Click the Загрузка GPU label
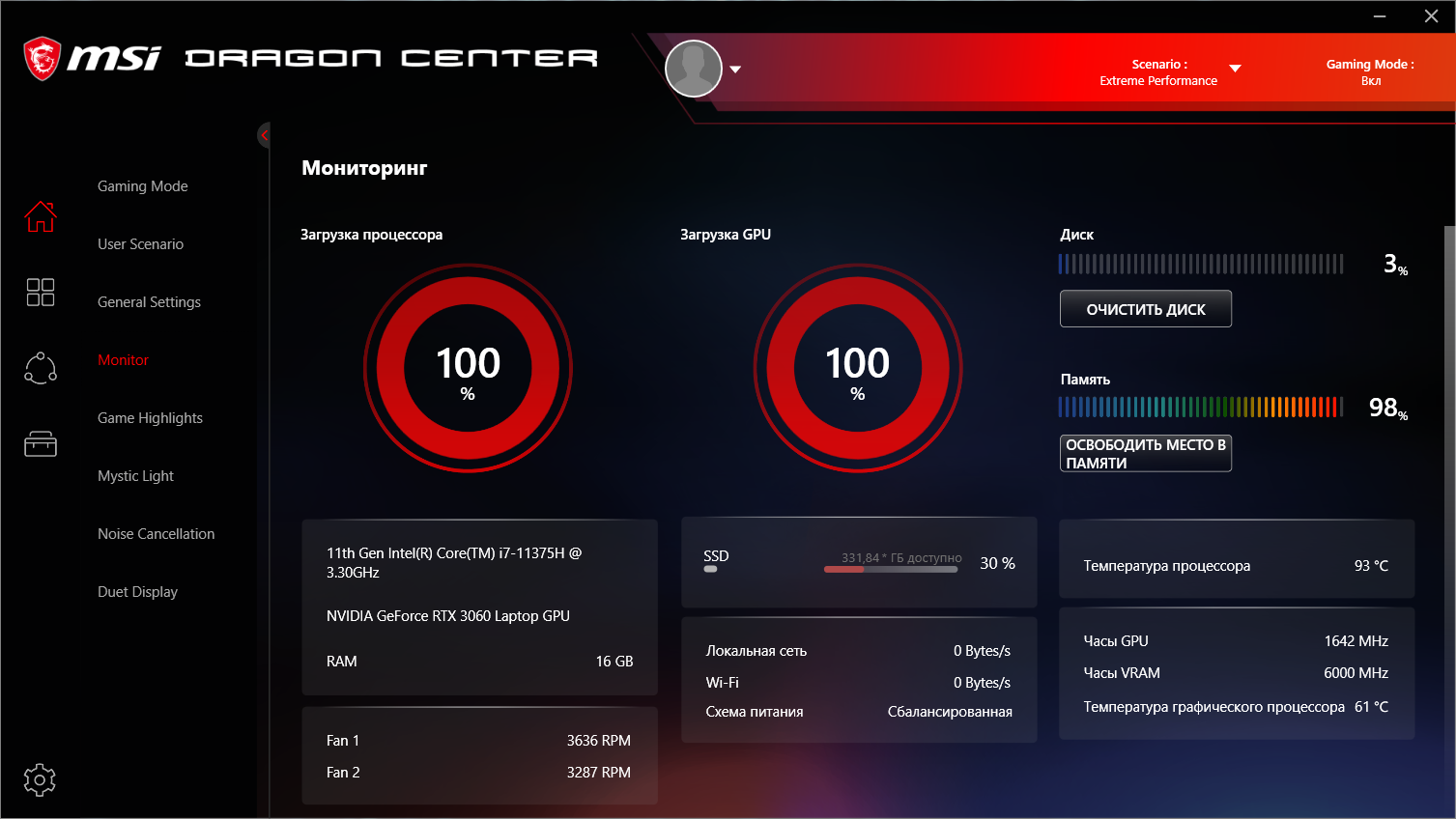This screenshot has width=1456, height=819. click(x=726, y=235)
